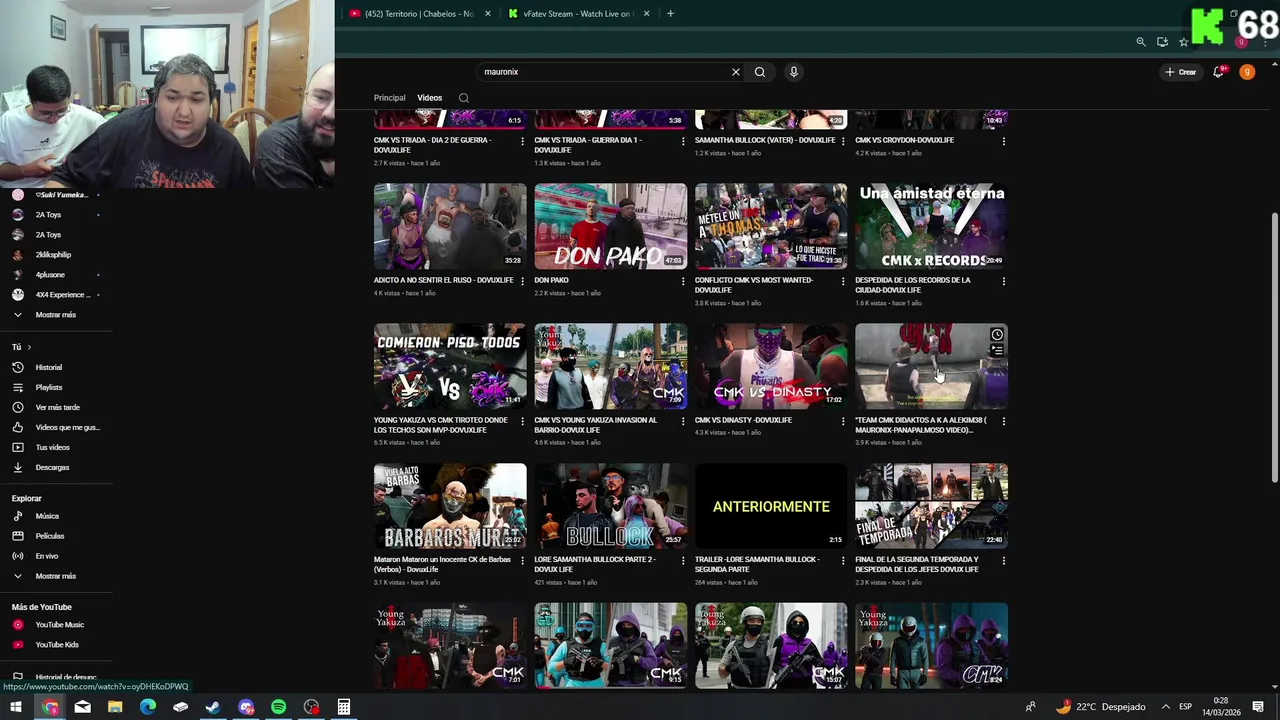This screenshot has width=1280, height=720.
Task: Play the ANTERIORMENTE trailer thumbnail
Action: (771, 506)
